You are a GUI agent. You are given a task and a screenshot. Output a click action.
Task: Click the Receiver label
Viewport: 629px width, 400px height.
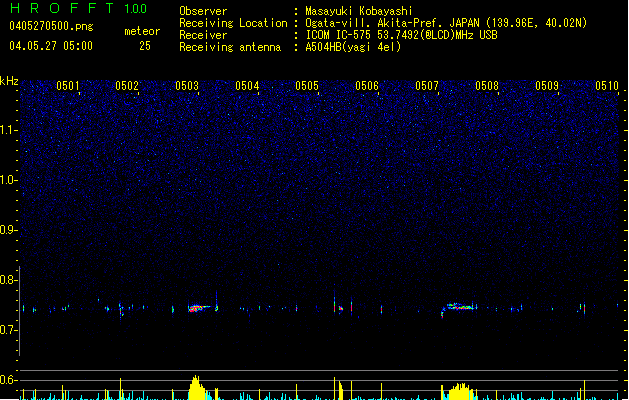pos(203,35)
